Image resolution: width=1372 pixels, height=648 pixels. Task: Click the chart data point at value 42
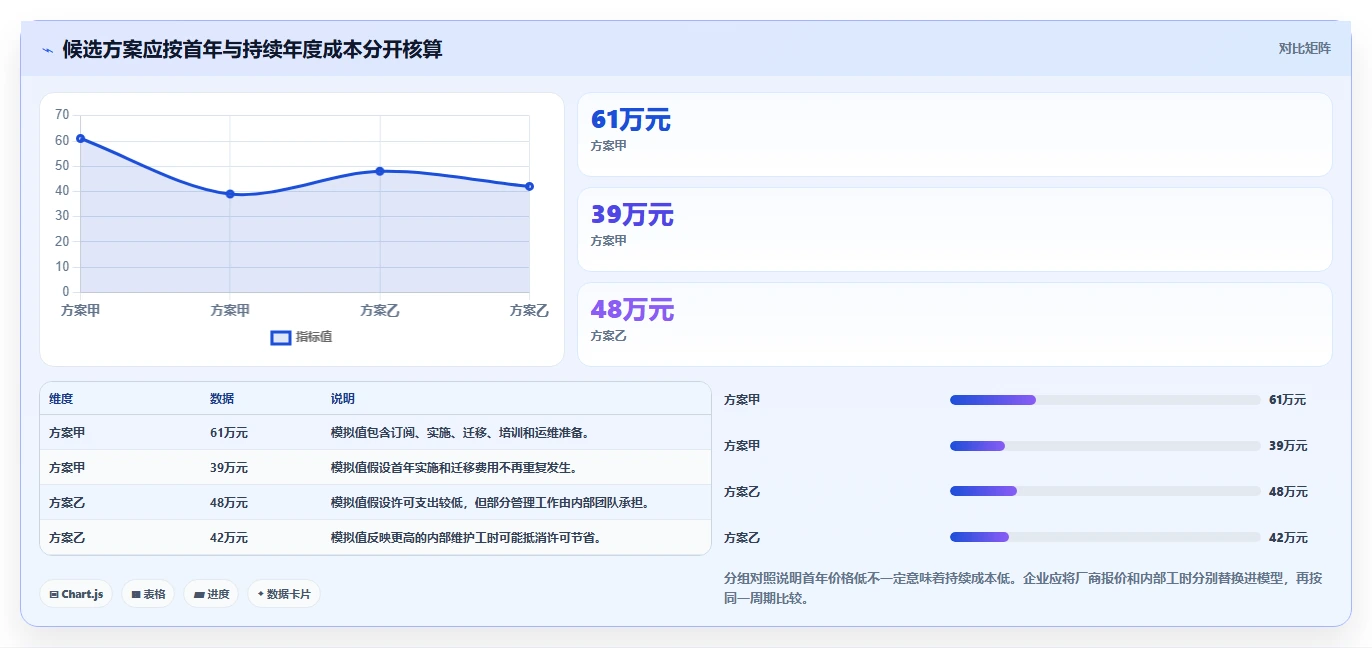point(529,186)
